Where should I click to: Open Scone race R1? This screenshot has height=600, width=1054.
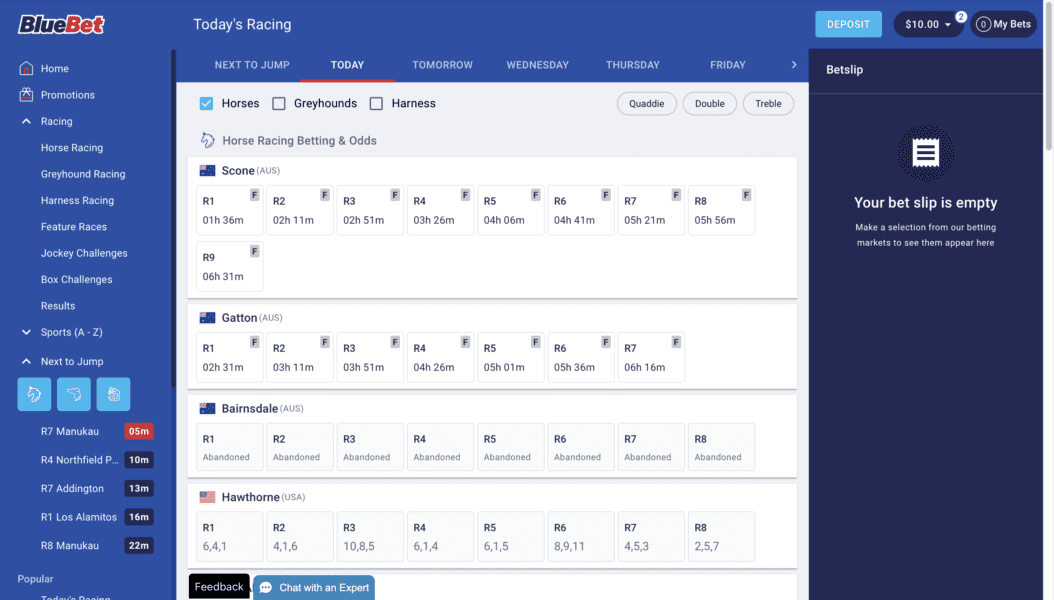coord(229,210)
